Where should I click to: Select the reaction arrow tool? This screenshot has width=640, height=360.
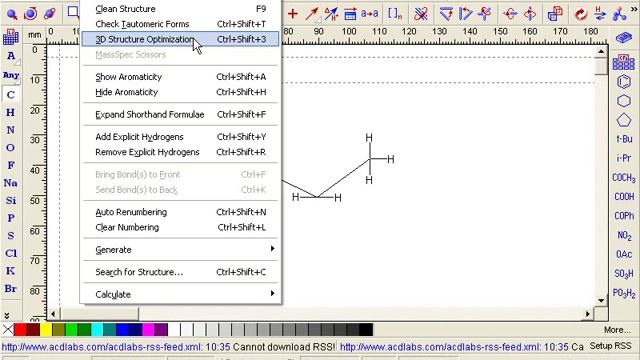[x=312, y=14]
